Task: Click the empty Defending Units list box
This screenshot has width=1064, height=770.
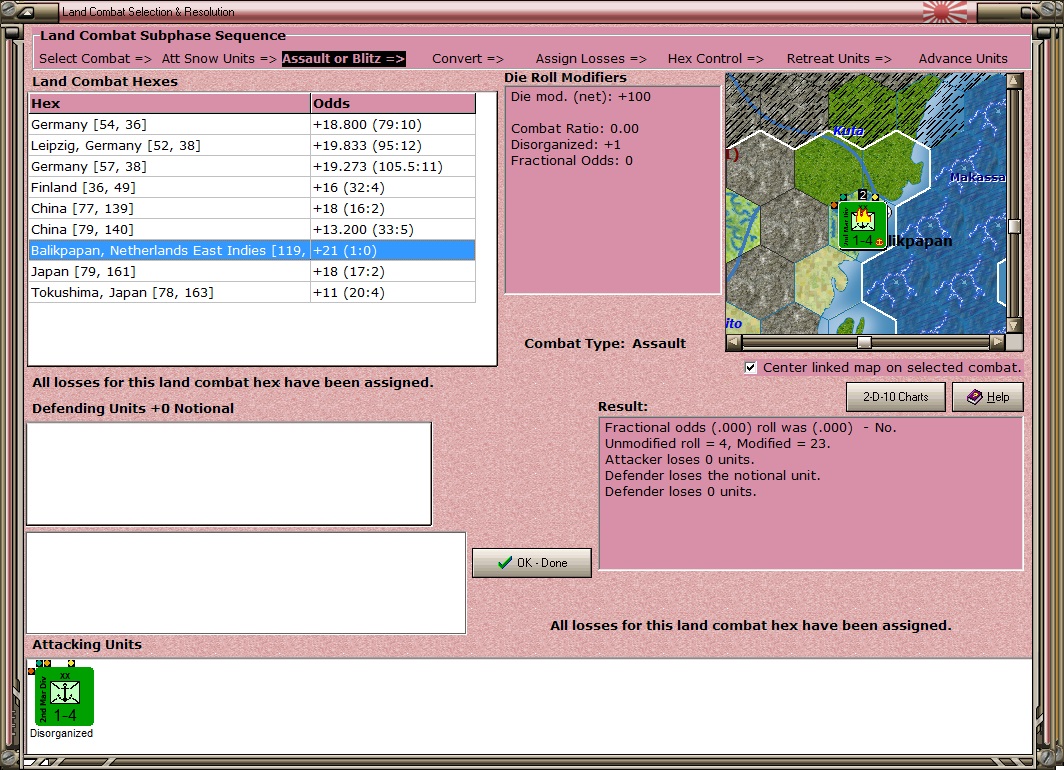Action: point(229,474)
